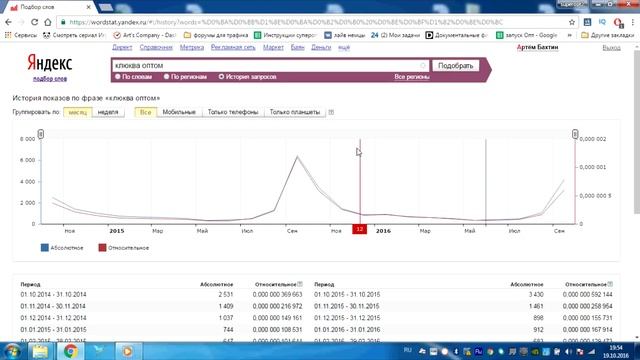Open the browser Home page icon

(x=48, y=22)
